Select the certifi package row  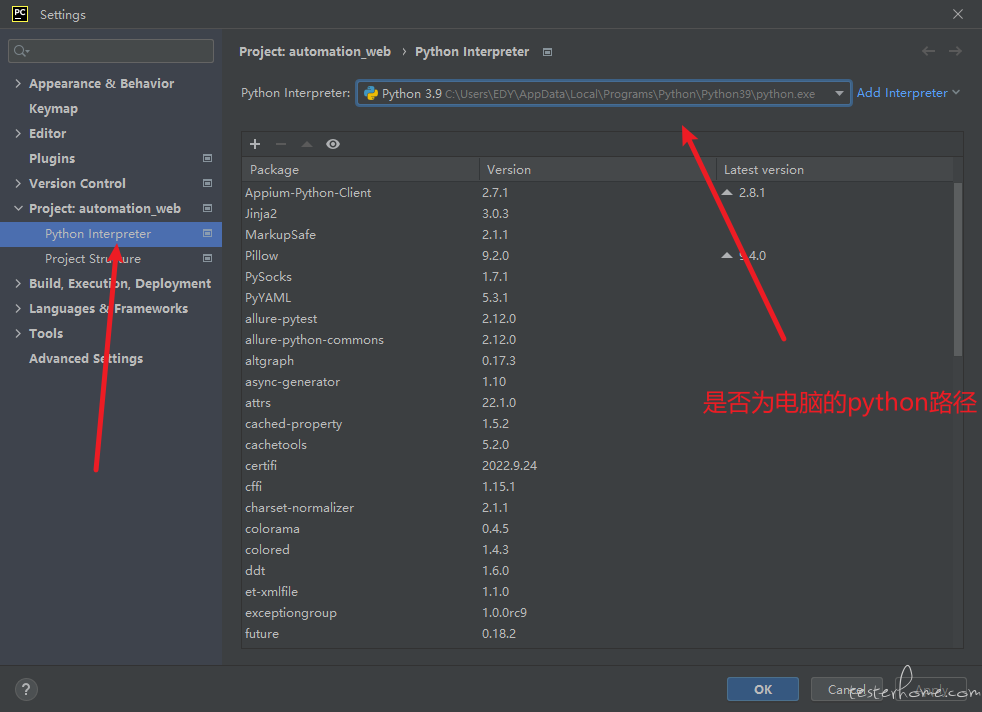tap(598, 466)
